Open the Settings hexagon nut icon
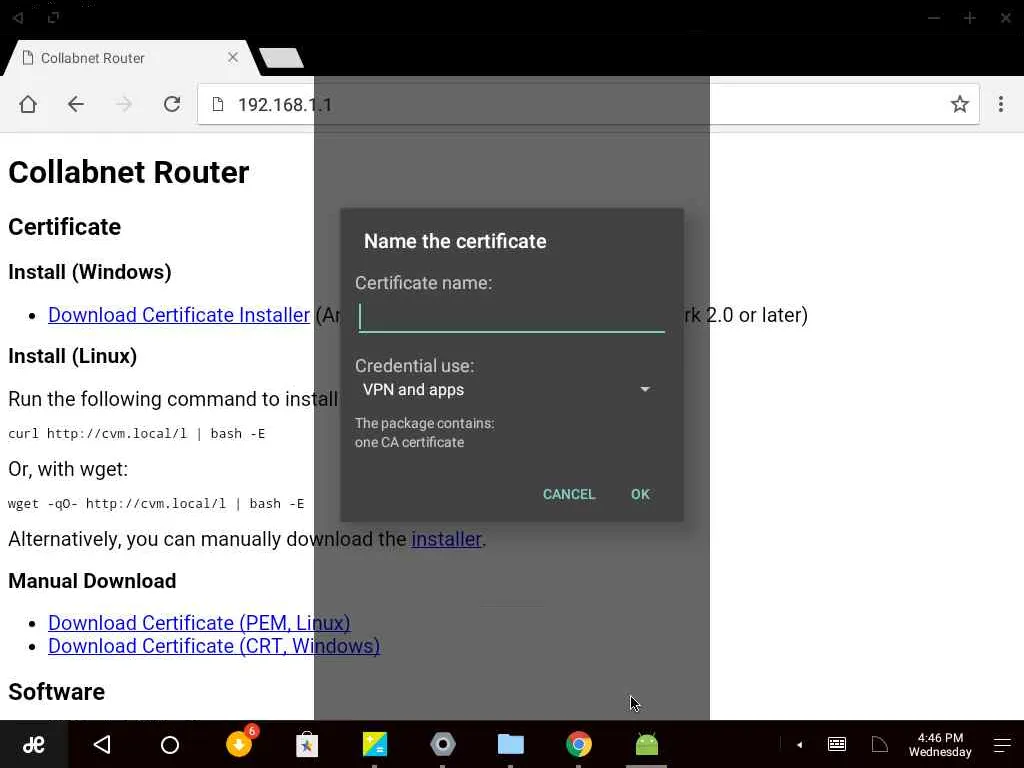Image resolution: width=1024 pixels, height=768 pixels. [x=443, y=744]
